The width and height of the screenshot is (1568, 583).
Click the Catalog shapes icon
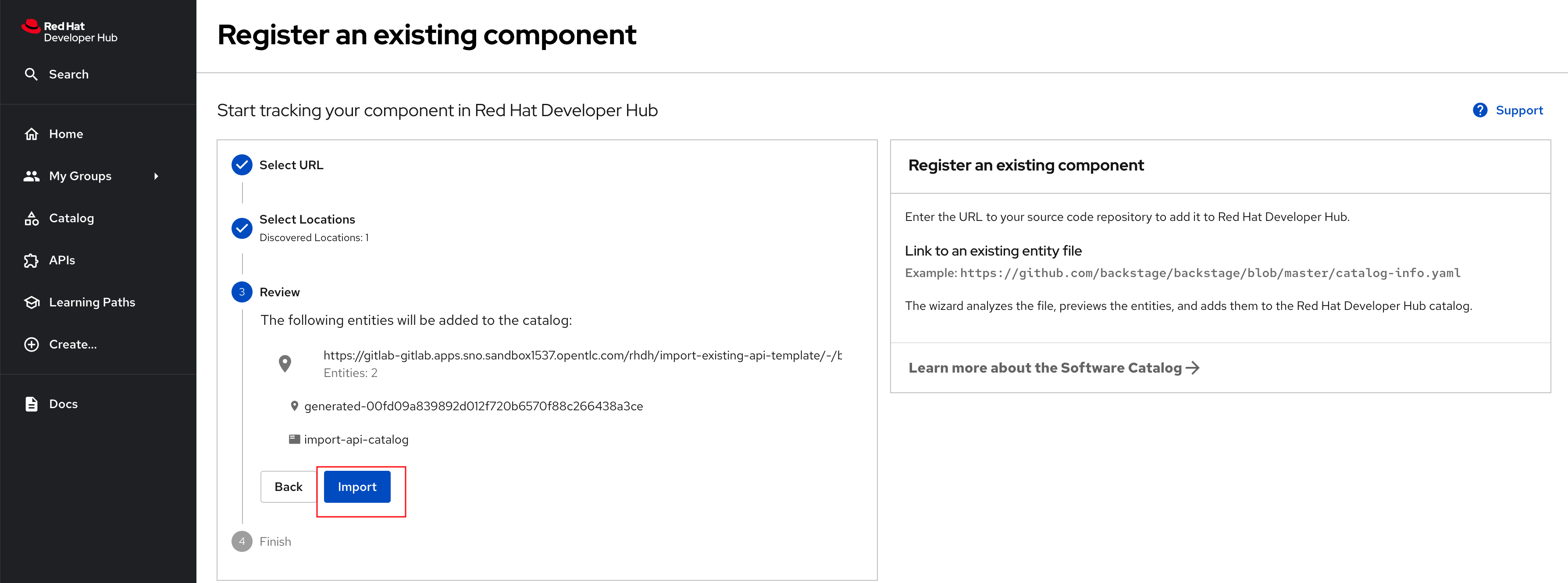tap(32, 218)
